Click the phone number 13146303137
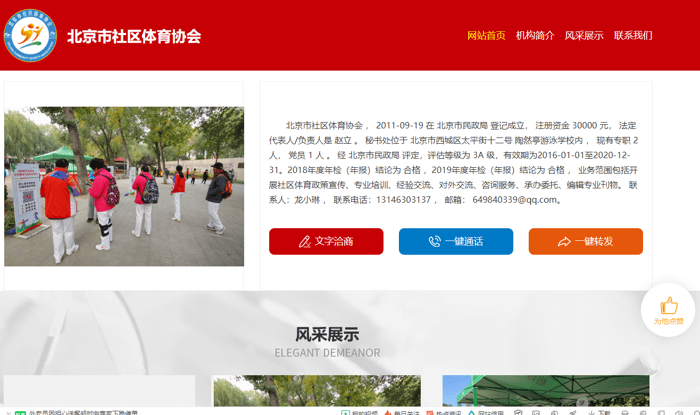 coord(404,199)
